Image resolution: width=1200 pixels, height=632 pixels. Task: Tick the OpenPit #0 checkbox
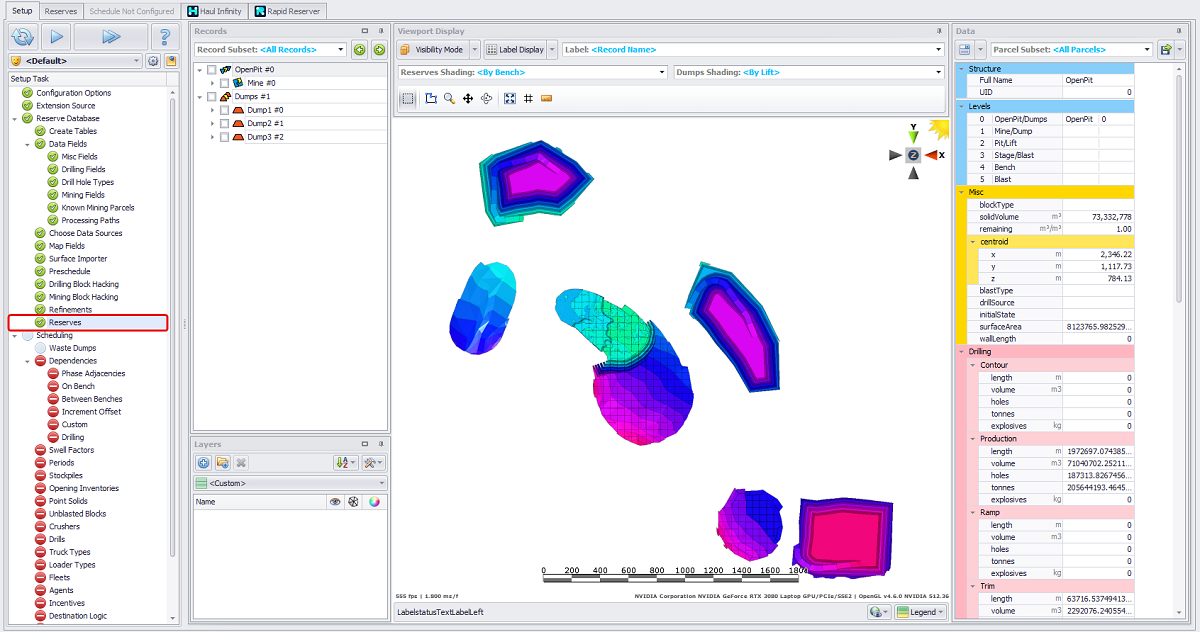[x=212, y=70]
